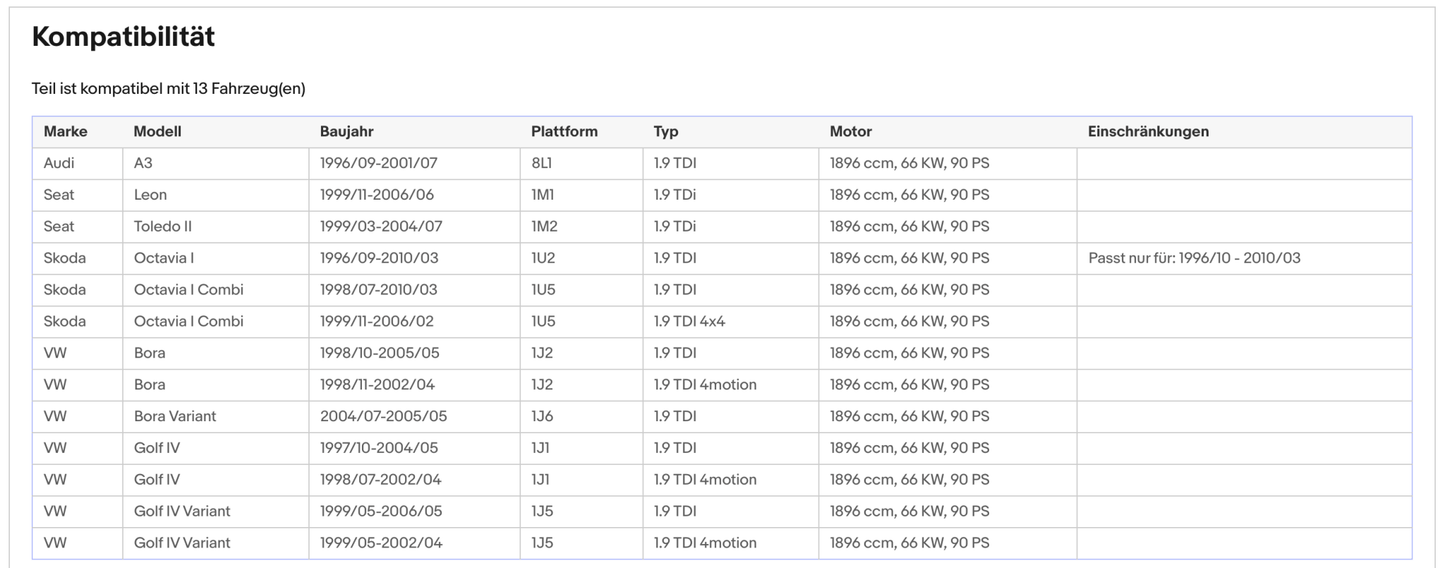Click the Modell column header
Screen dimensions: 1445x568
(158, 132)
